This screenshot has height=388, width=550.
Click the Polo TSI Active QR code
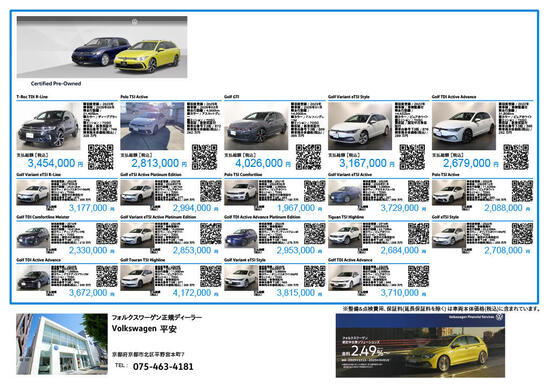pos(204,157)
